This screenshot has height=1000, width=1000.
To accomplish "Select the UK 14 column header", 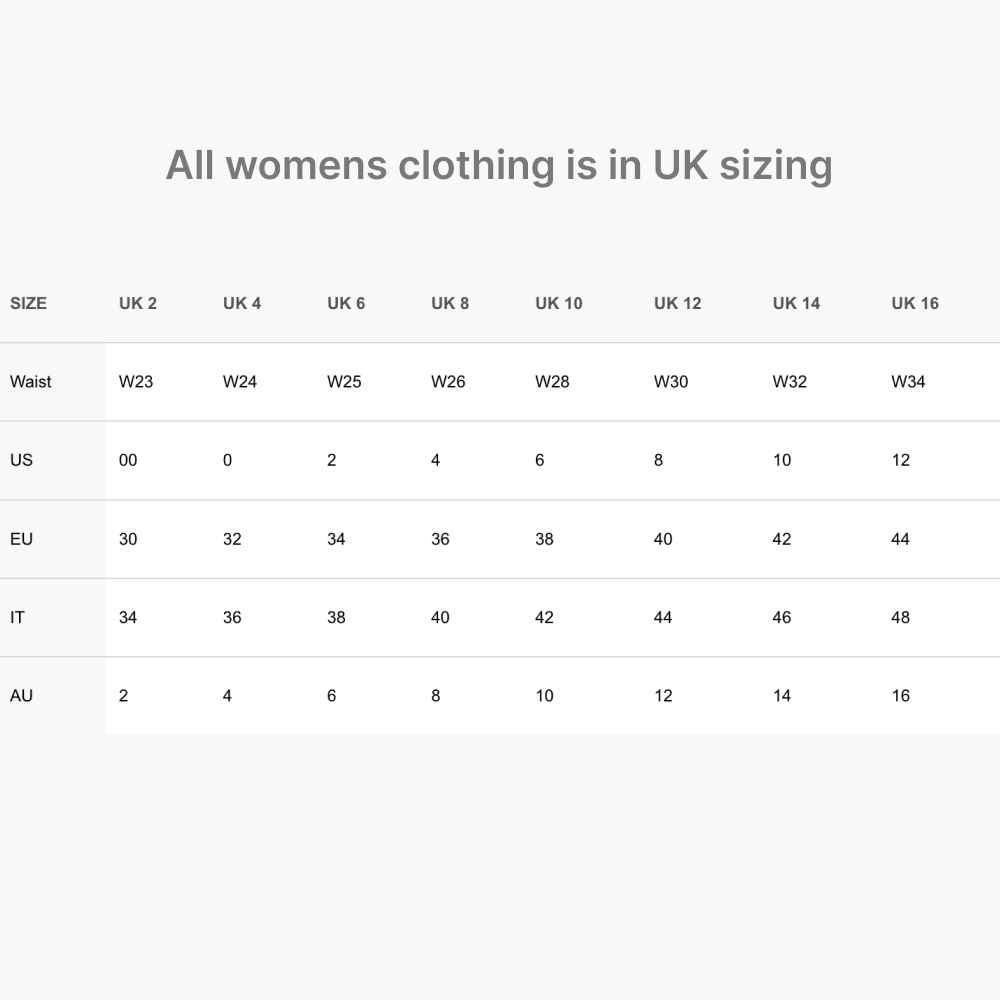I will [796, 303].
